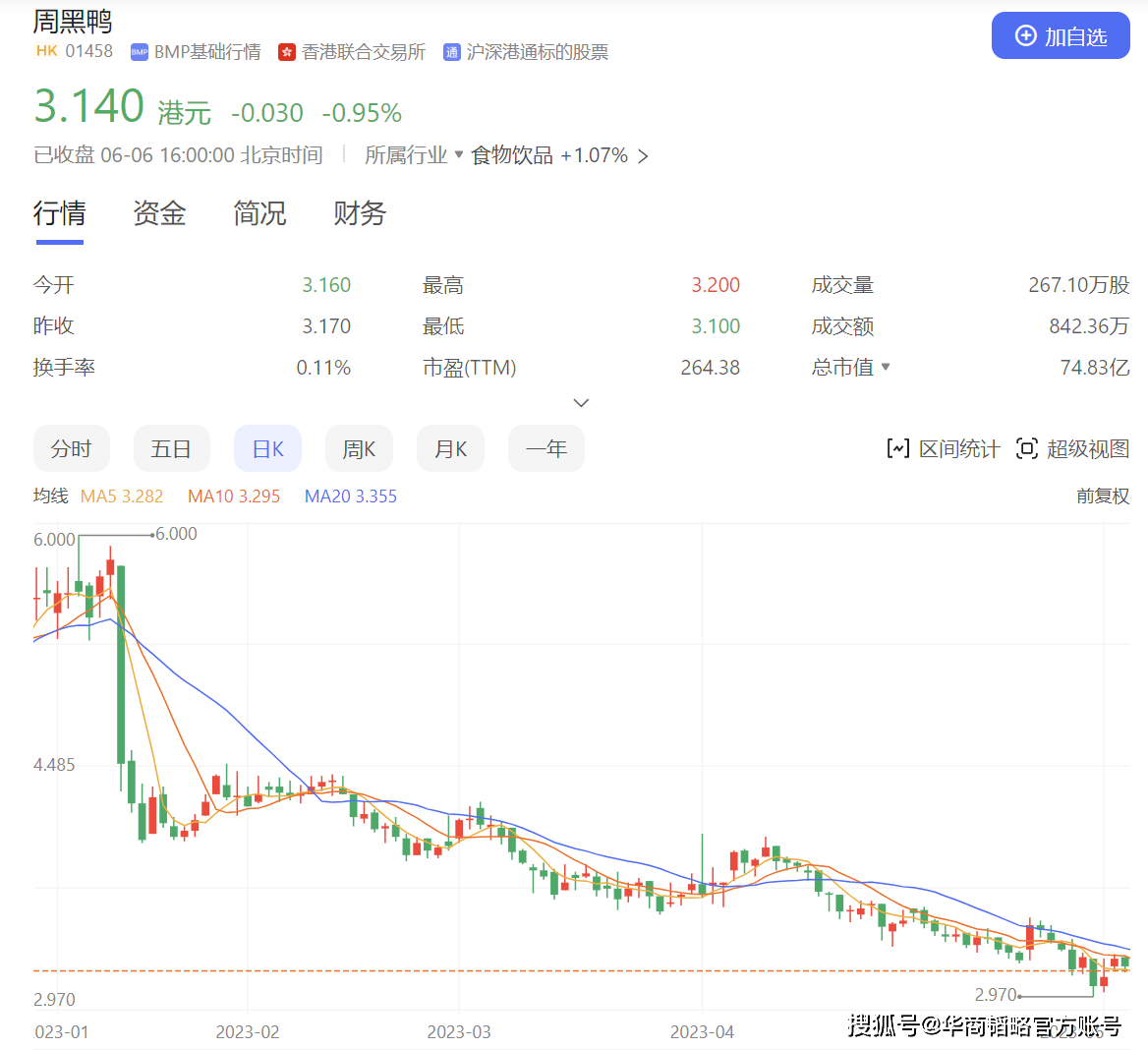Screen dimensions: 1148x1050
Task: Click the 2023-02 date axis label
Action: [x=248, y=1031]
